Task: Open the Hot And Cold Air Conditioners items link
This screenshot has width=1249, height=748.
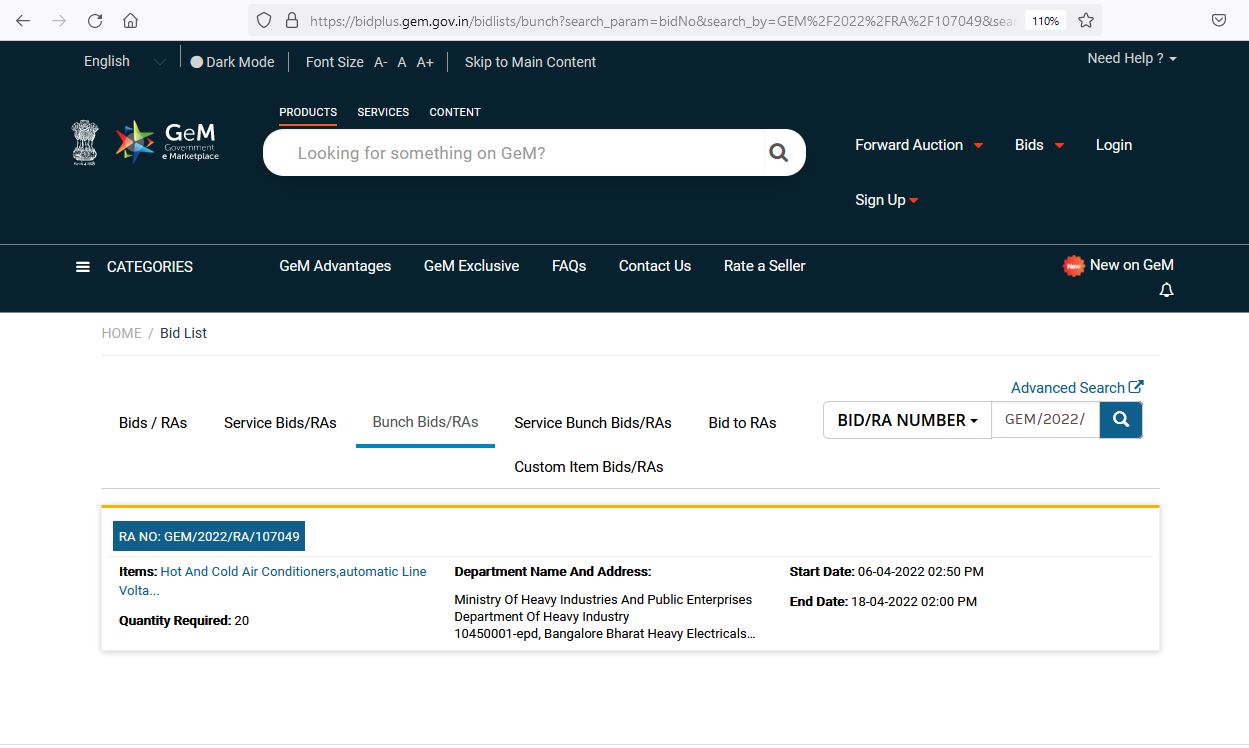Action: 273,581
